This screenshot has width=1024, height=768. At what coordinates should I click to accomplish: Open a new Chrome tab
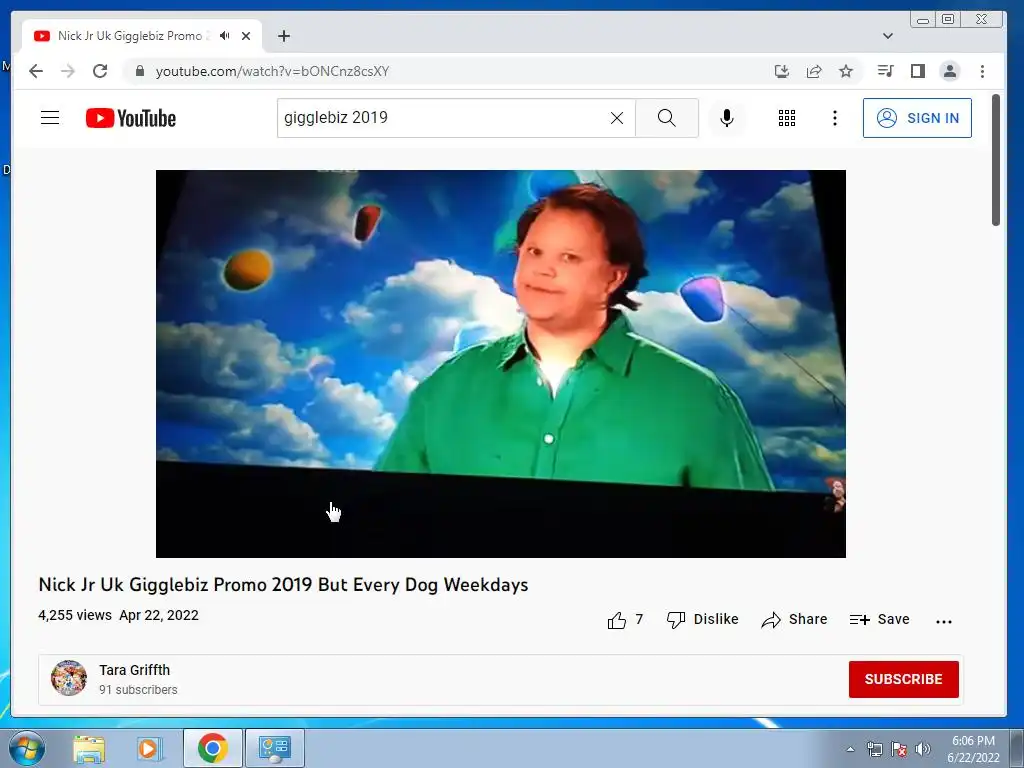tap(283, 36)
